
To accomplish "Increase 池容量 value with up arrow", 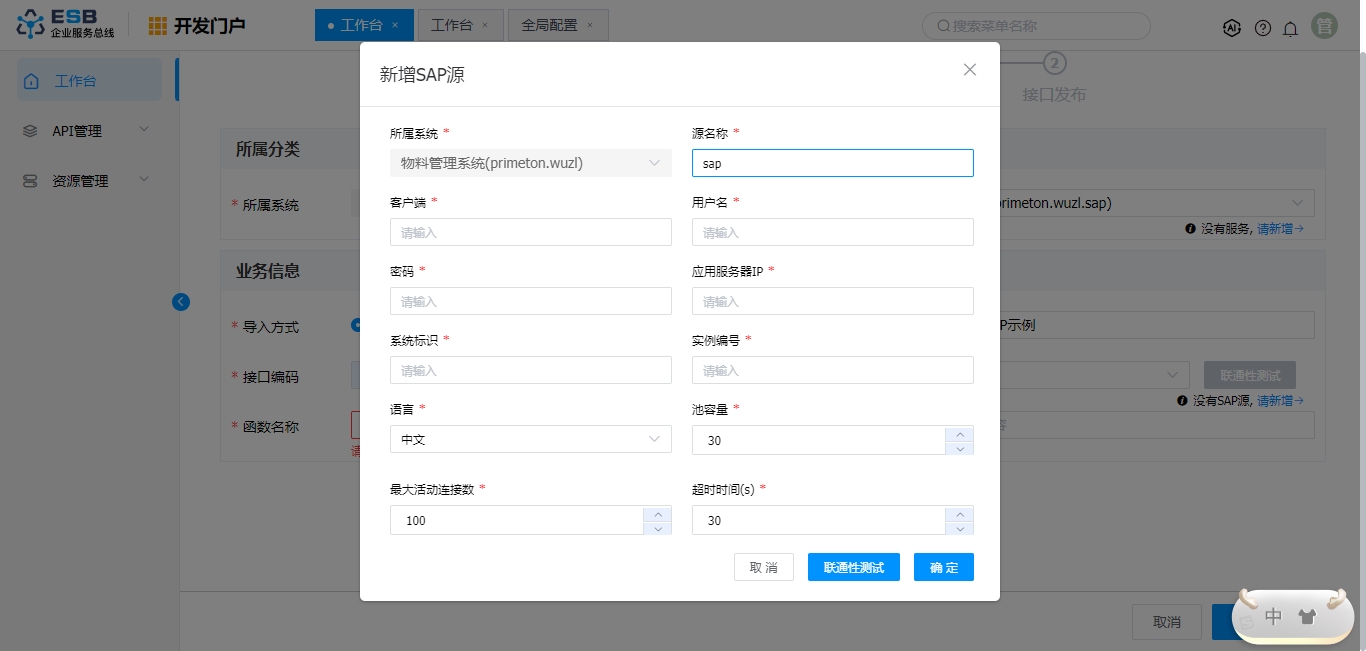I will [x=959, y=434].
